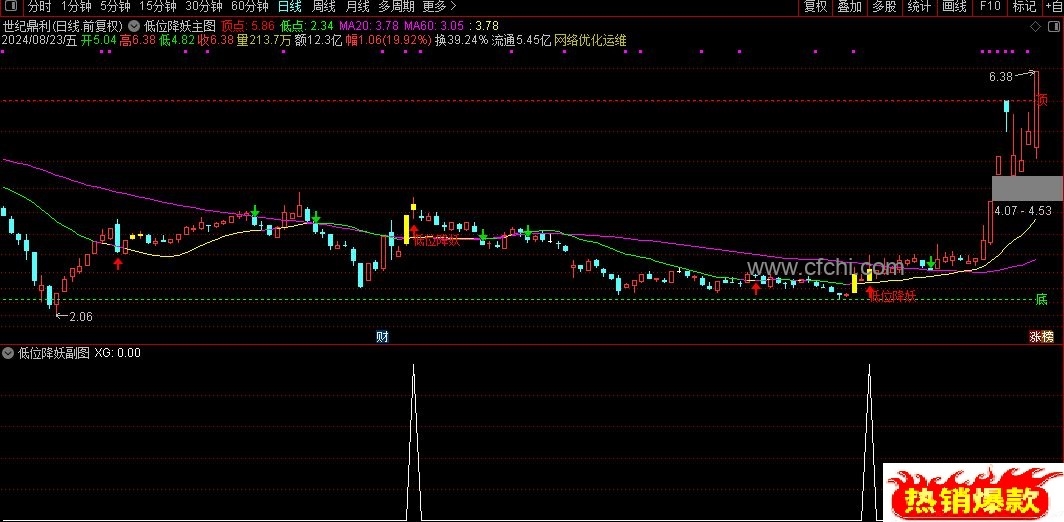The image size is (1064, 522).
Task: Click the gray gap rectangle on chart
Action: coord(1027,188)
